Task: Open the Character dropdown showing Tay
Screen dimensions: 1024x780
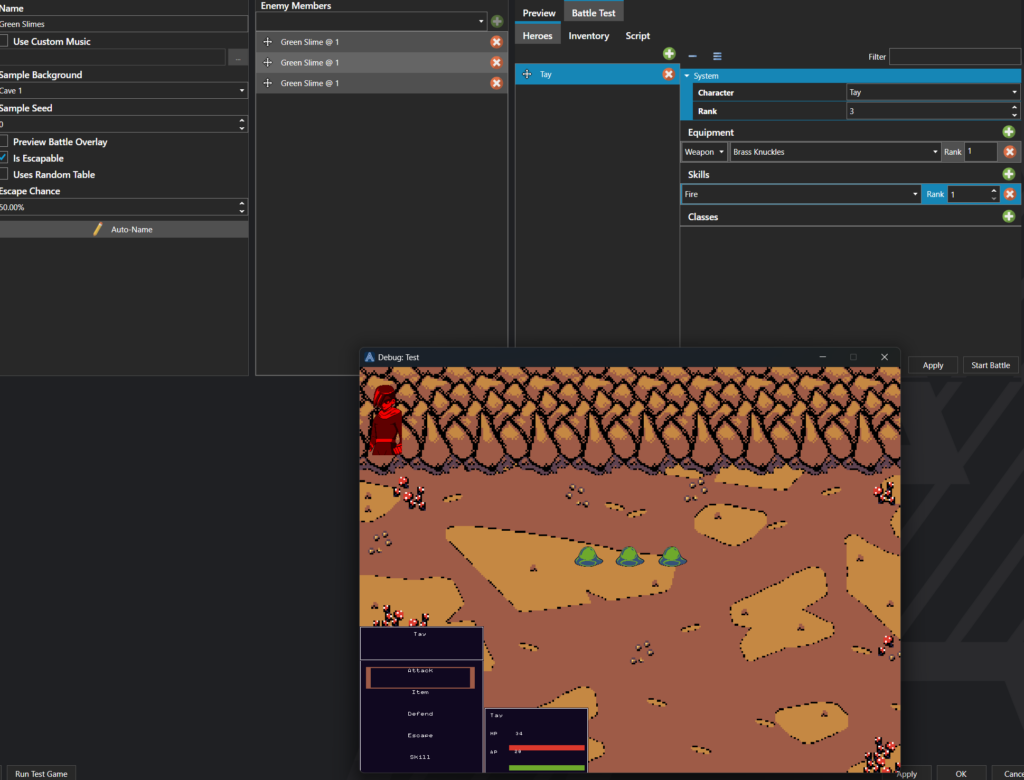Action: click(x=932, y=93)
